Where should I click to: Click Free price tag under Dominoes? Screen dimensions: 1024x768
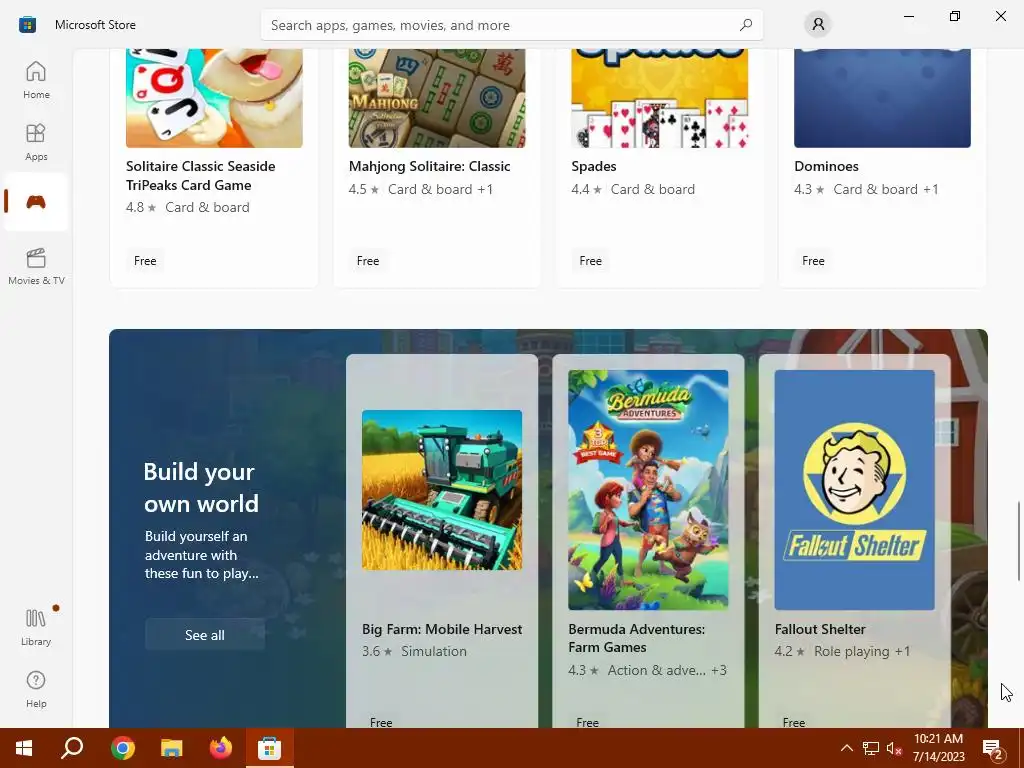pos(813,261)
